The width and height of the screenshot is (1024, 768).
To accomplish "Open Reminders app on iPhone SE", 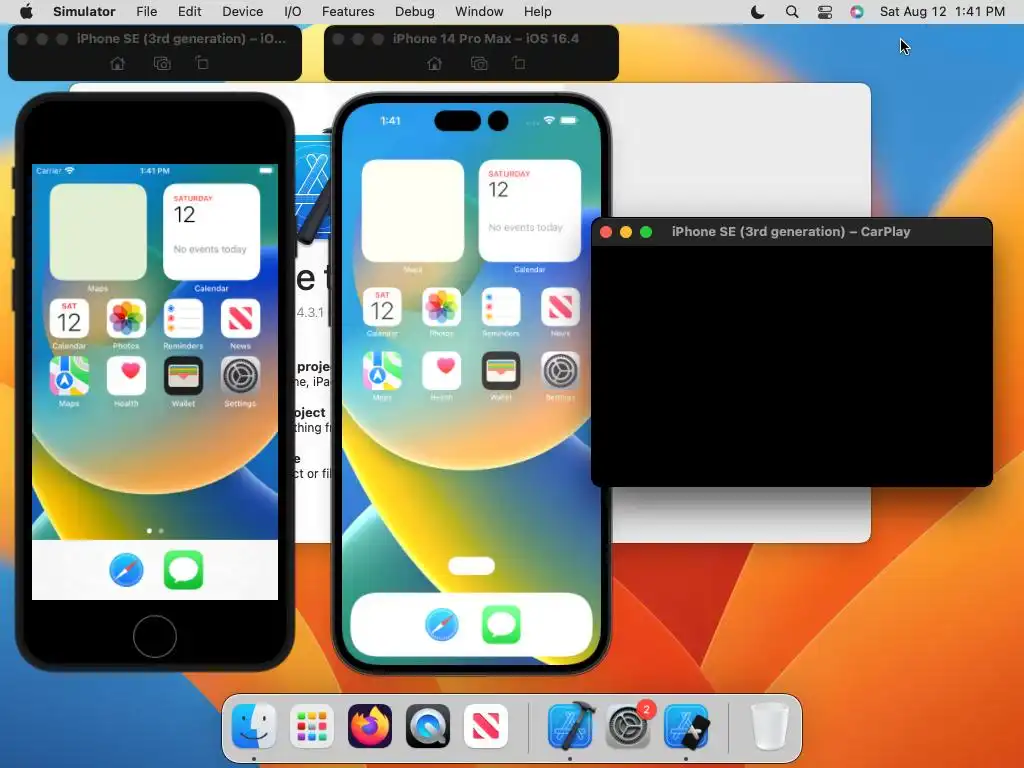I will point(184,319).
